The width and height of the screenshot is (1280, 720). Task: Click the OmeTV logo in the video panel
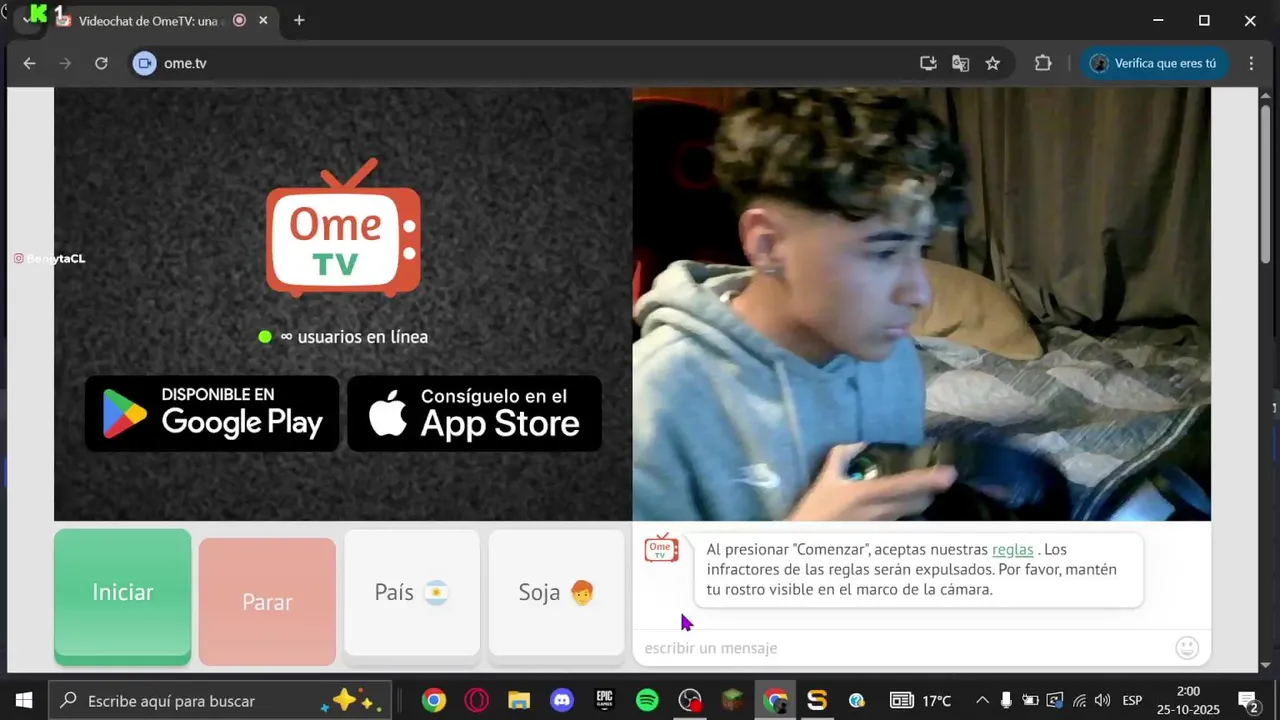click(x=343, y=229)
